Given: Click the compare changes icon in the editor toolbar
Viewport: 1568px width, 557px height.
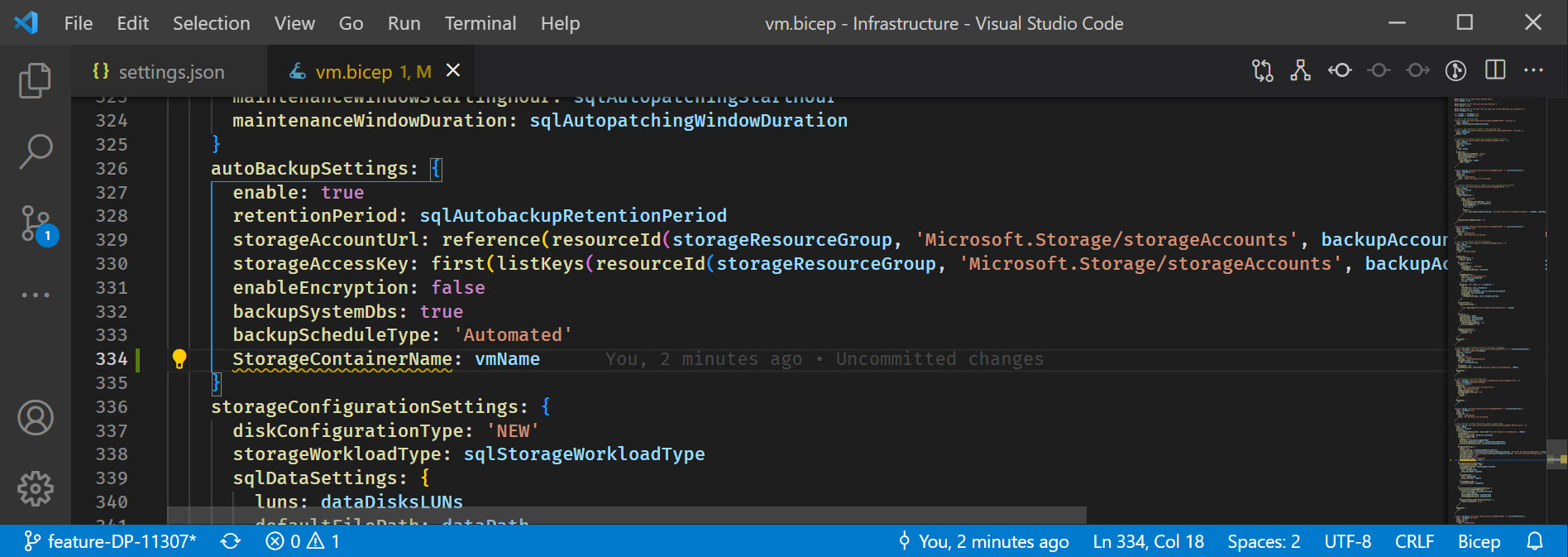Looking at the screenshot, I should pyautogui.click(x=1263, y=71).
